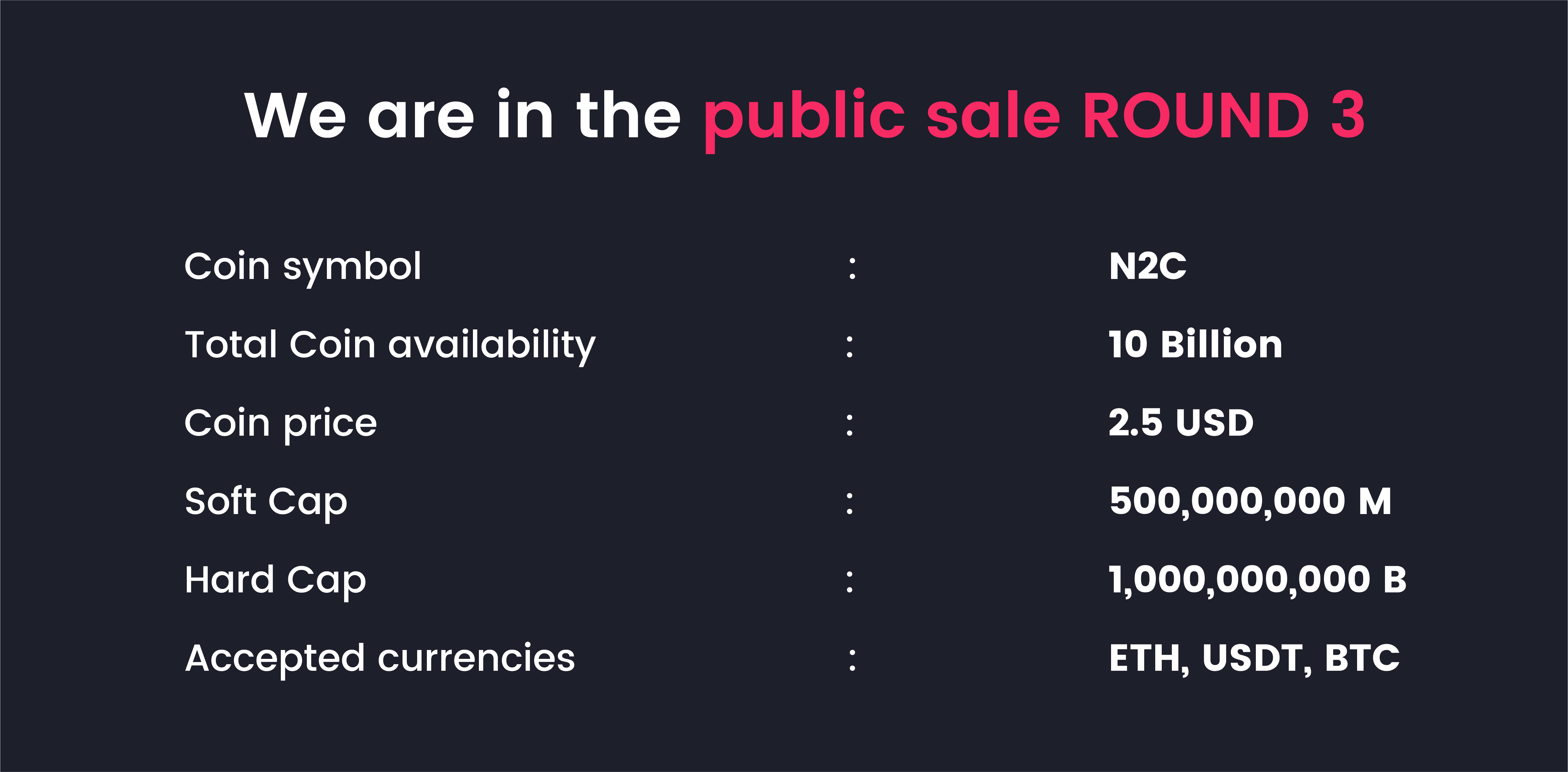The image size is (1568, 772).
Task: Click the colon beside Coin symbol
Action: (x=852, y=269)
